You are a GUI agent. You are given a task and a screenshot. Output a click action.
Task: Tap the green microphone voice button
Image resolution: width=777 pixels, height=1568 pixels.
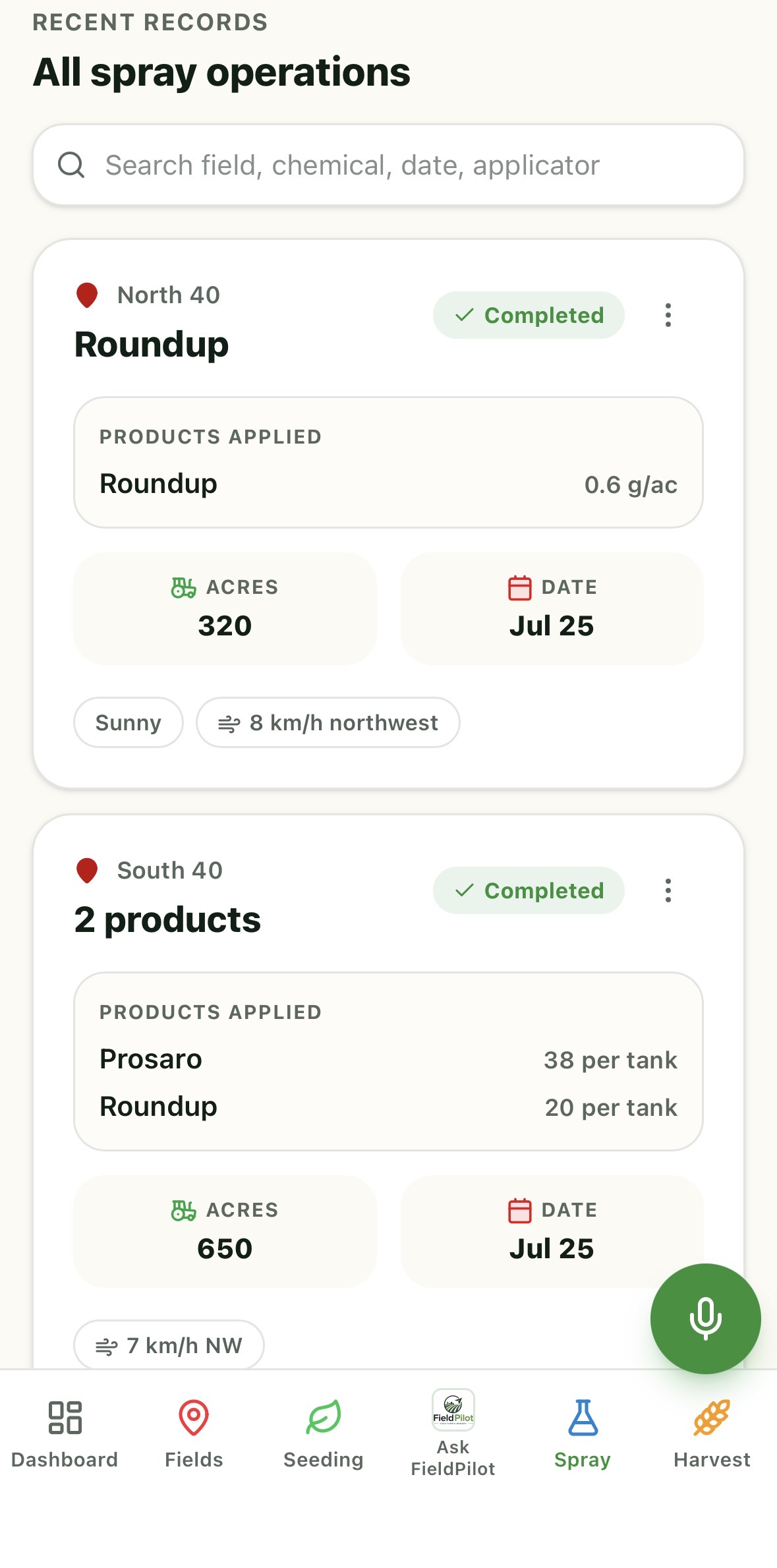(705, 1318)
